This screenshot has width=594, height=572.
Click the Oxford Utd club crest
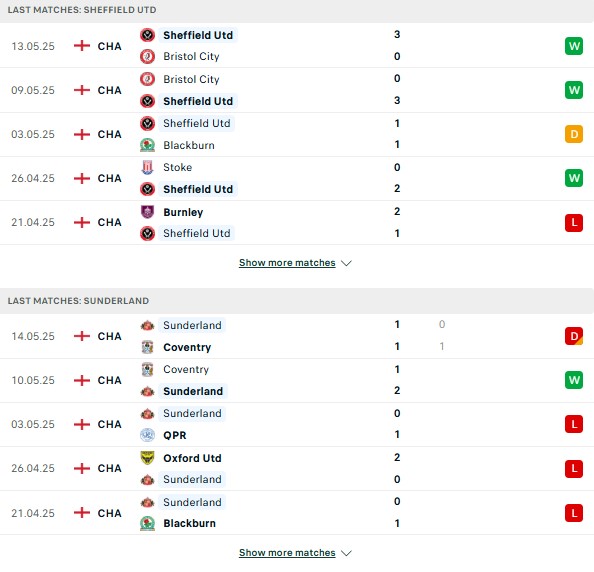pyautogui.click(x=147, y=458)
